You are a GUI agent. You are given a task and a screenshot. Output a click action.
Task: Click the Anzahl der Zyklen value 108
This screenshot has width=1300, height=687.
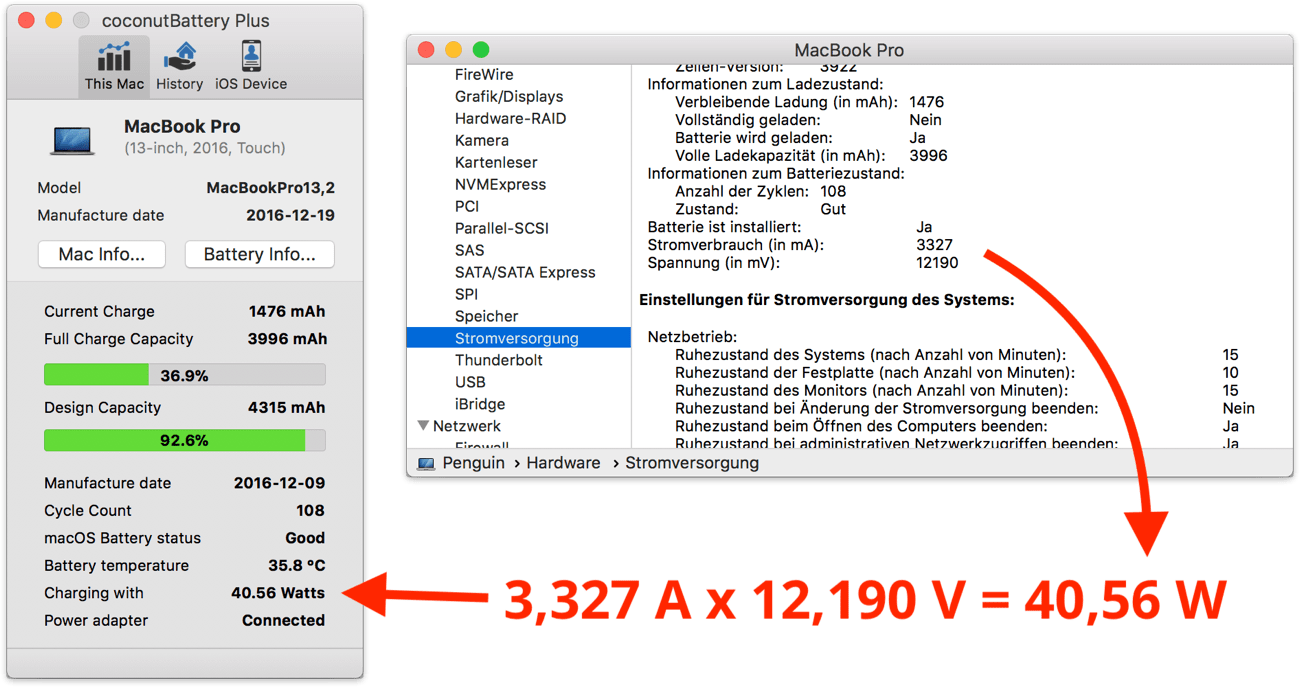click(832, 191)
